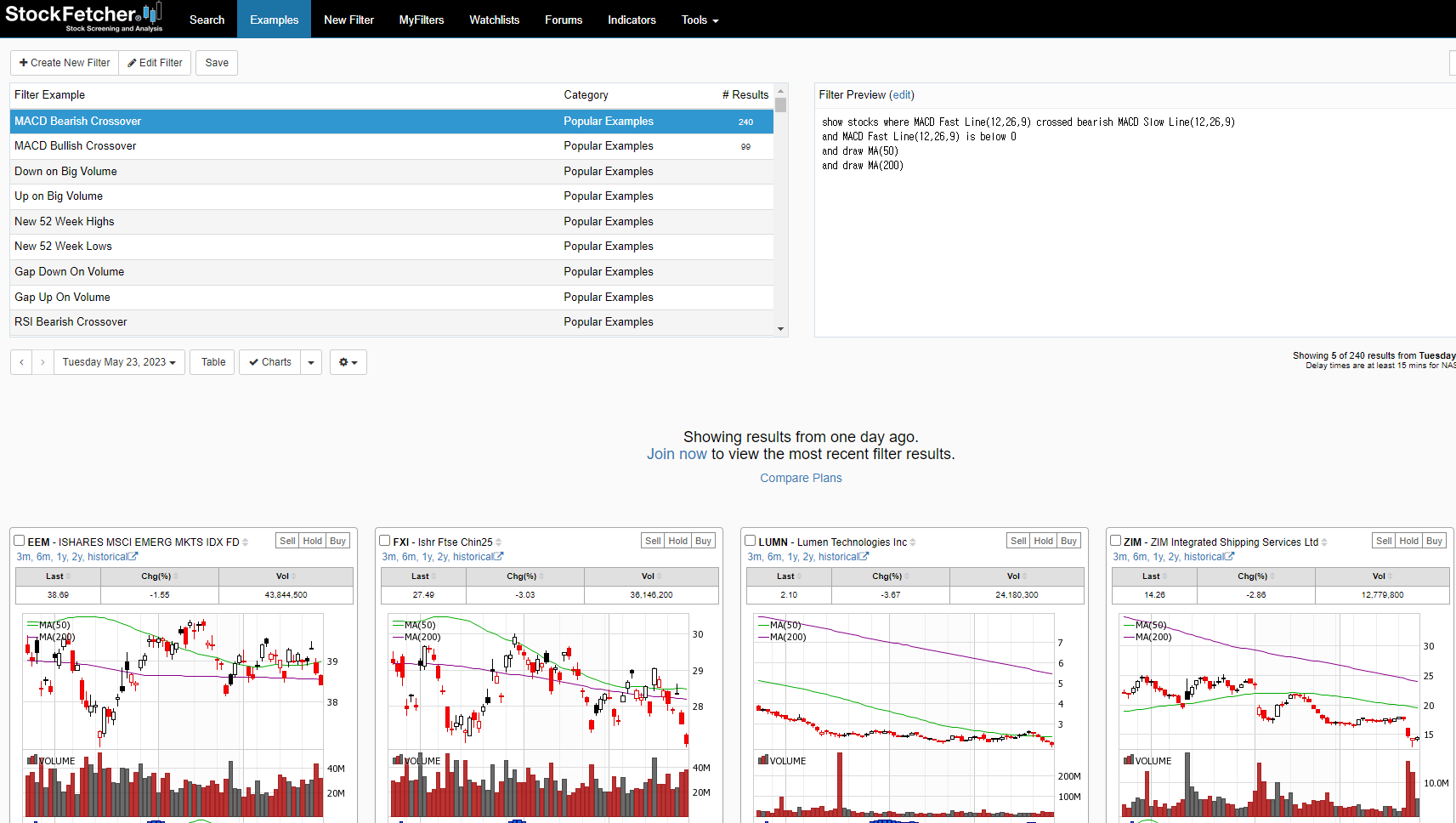Image resolution: width=1456 pixels, height=823 pixels.
Task: Select MACD Bullish Crossover filter row
Action: [x=392, y=146]
